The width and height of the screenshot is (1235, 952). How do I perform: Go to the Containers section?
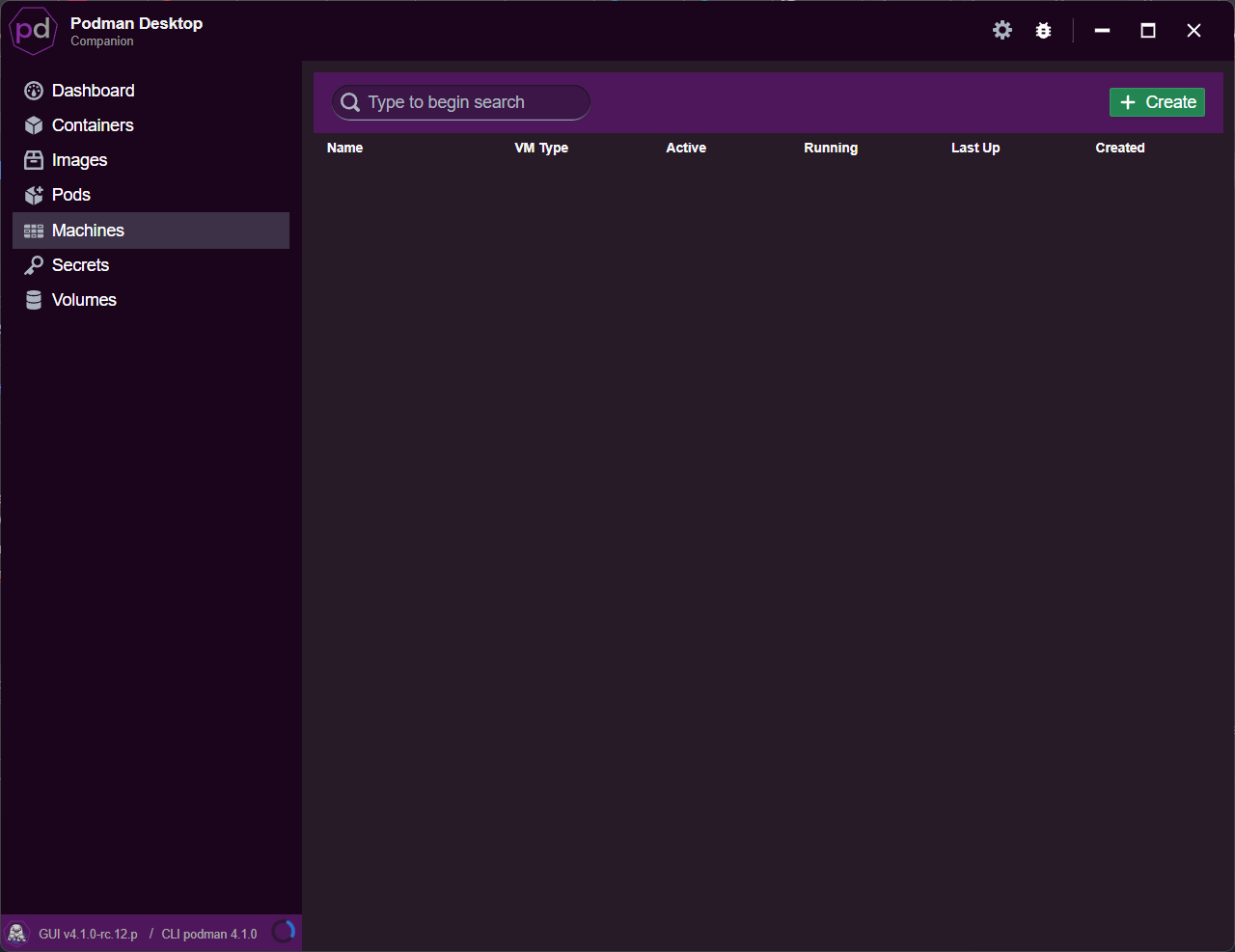[x=151, y=125]
